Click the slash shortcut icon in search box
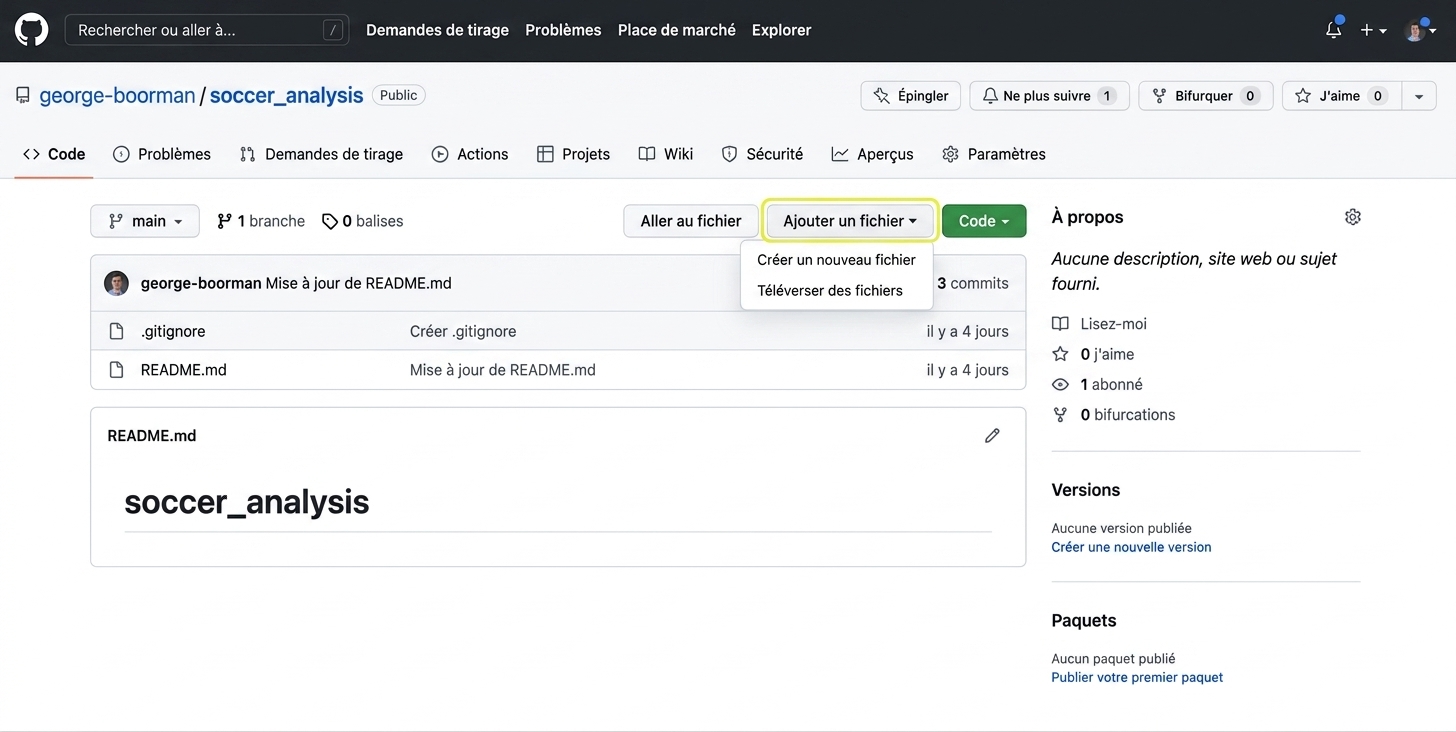The image size is (1456, 732). (333, 30)
